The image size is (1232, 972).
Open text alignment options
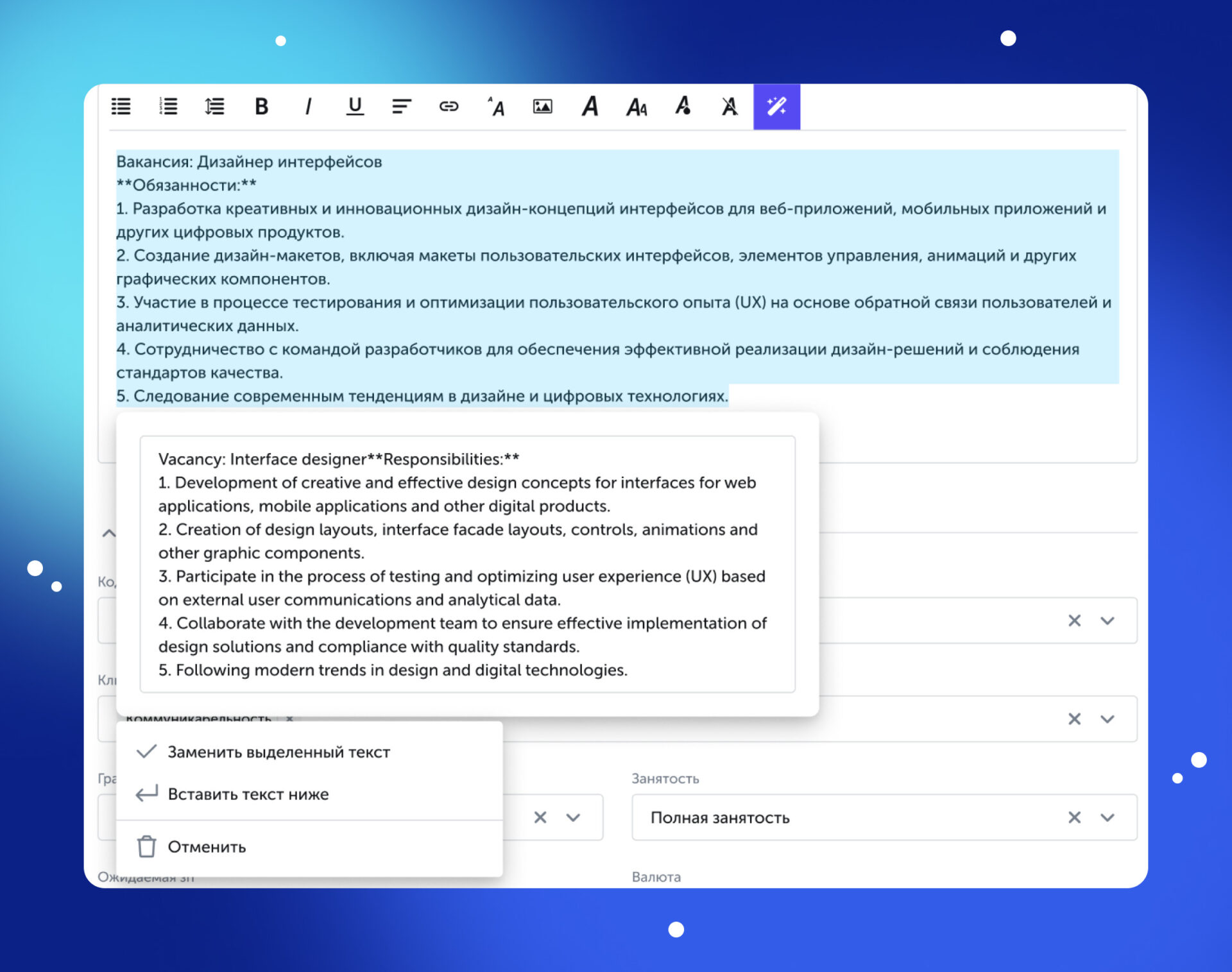[402, 107]
